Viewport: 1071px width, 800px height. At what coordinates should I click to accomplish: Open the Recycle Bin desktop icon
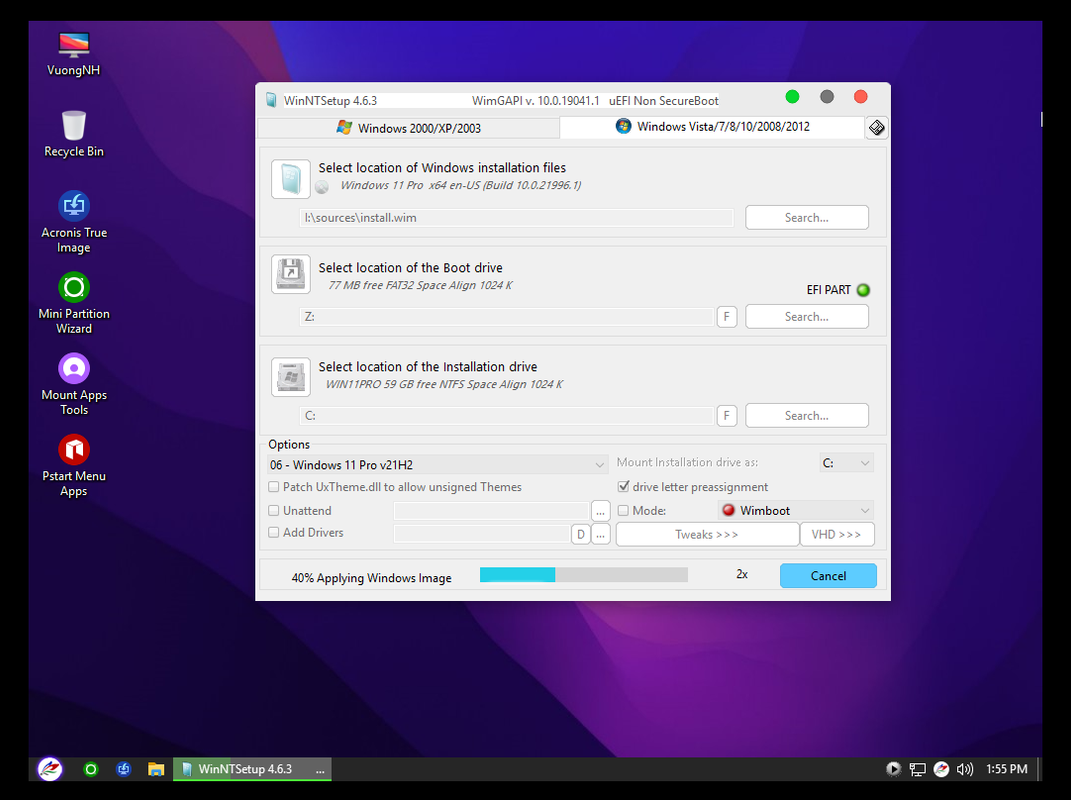[74, 135]
